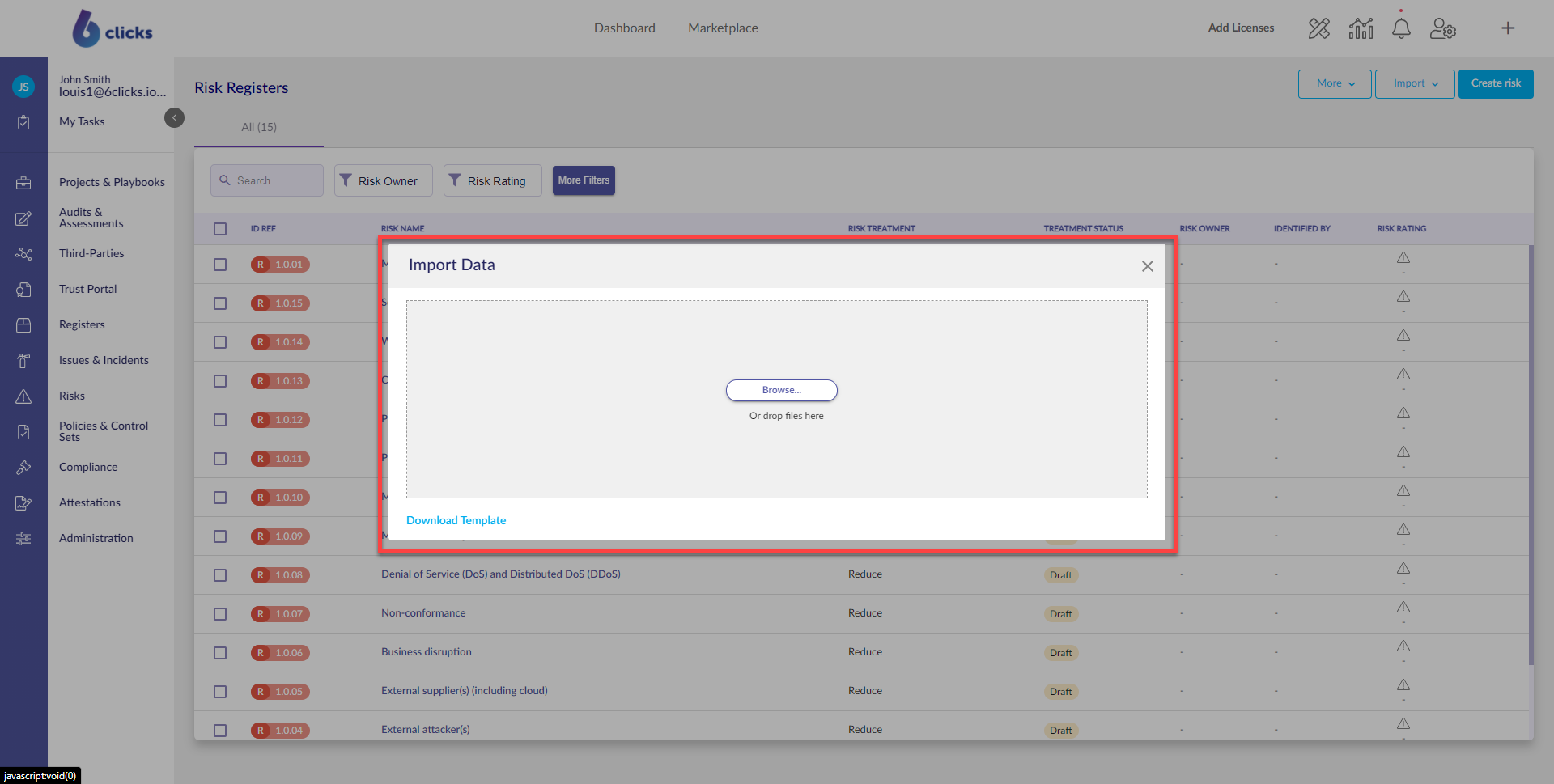The height and width of the screenshot is (784, 1554).
Task: Select the checkbox for risk 1.0.08
Action: [x=219, y=575]
